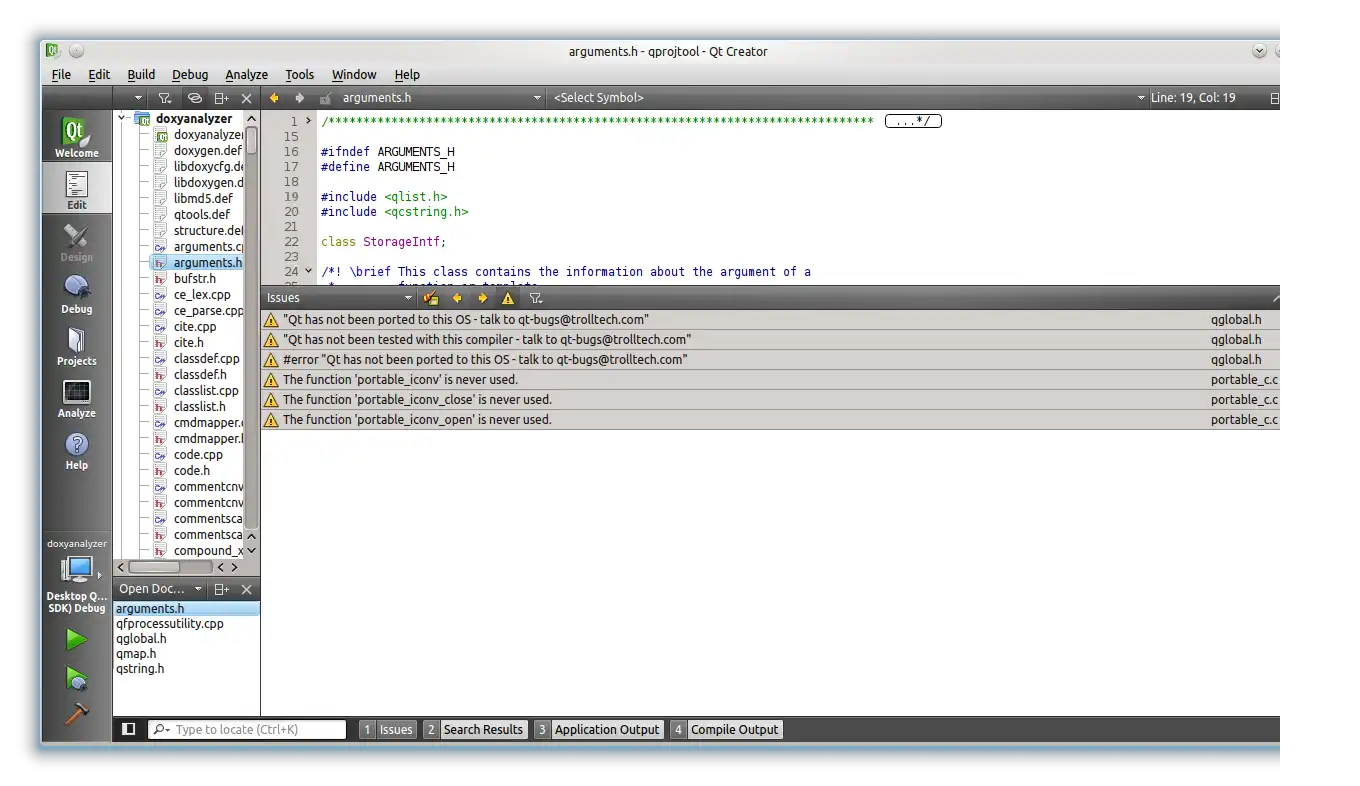The height and width of the screenshot is (786, 1360).
Task: Switch to Debug mode in sidebar
Action: [x=76, y=293]
